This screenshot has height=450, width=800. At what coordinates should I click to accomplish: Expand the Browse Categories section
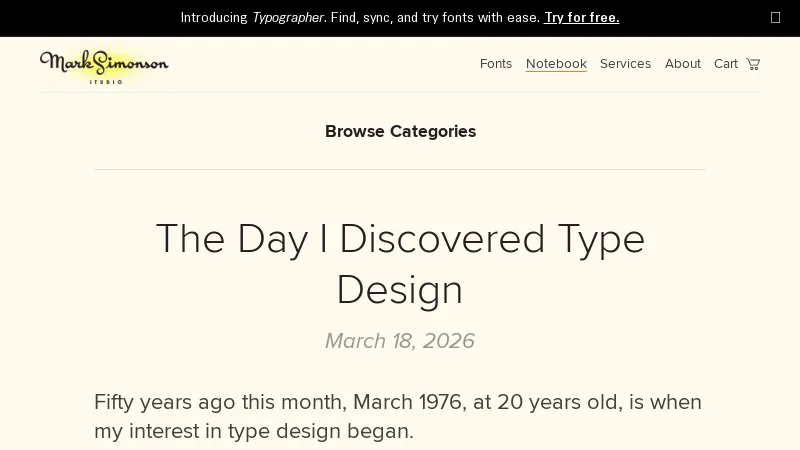tap(400, 131)
